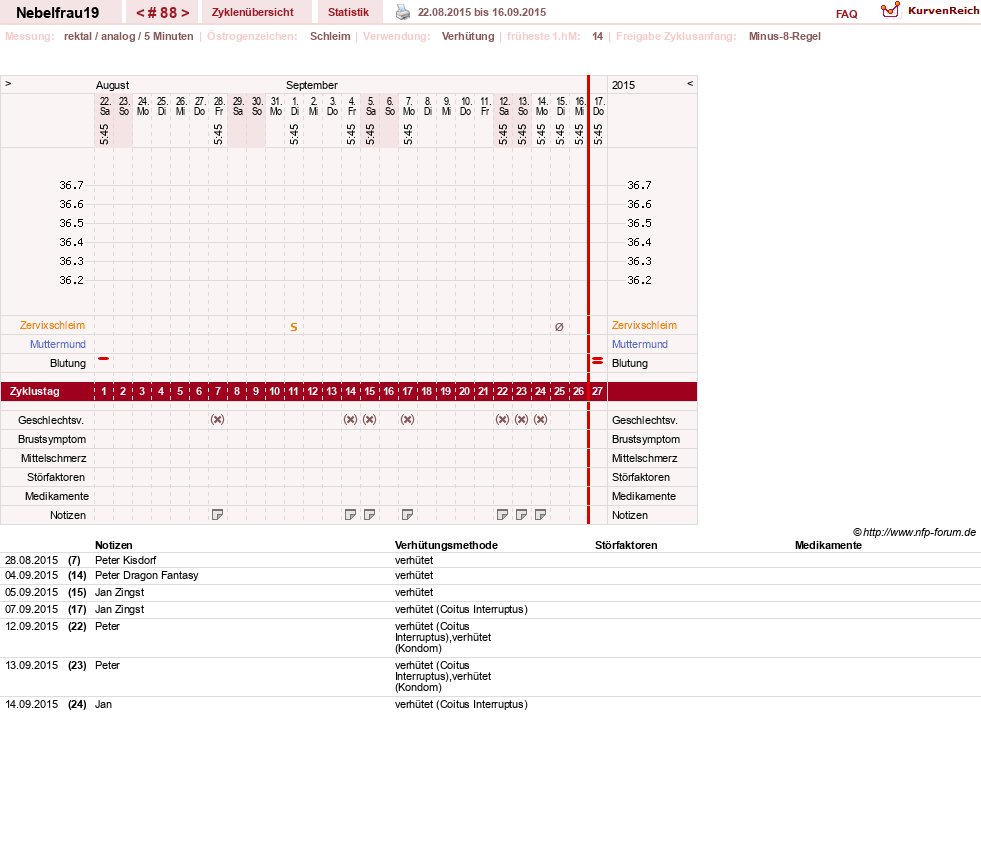
Task: Open the KurvenReich logo icon
Action: click(890, 10)
